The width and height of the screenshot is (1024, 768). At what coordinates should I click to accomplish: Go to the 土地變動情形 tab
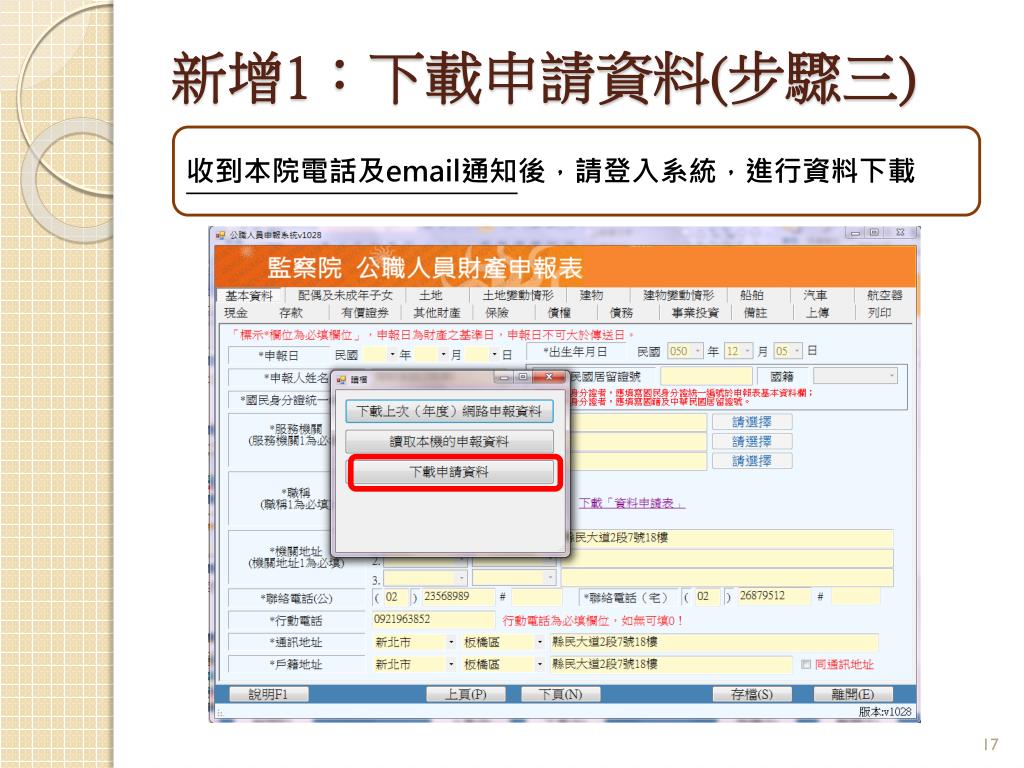click(518, 295)
